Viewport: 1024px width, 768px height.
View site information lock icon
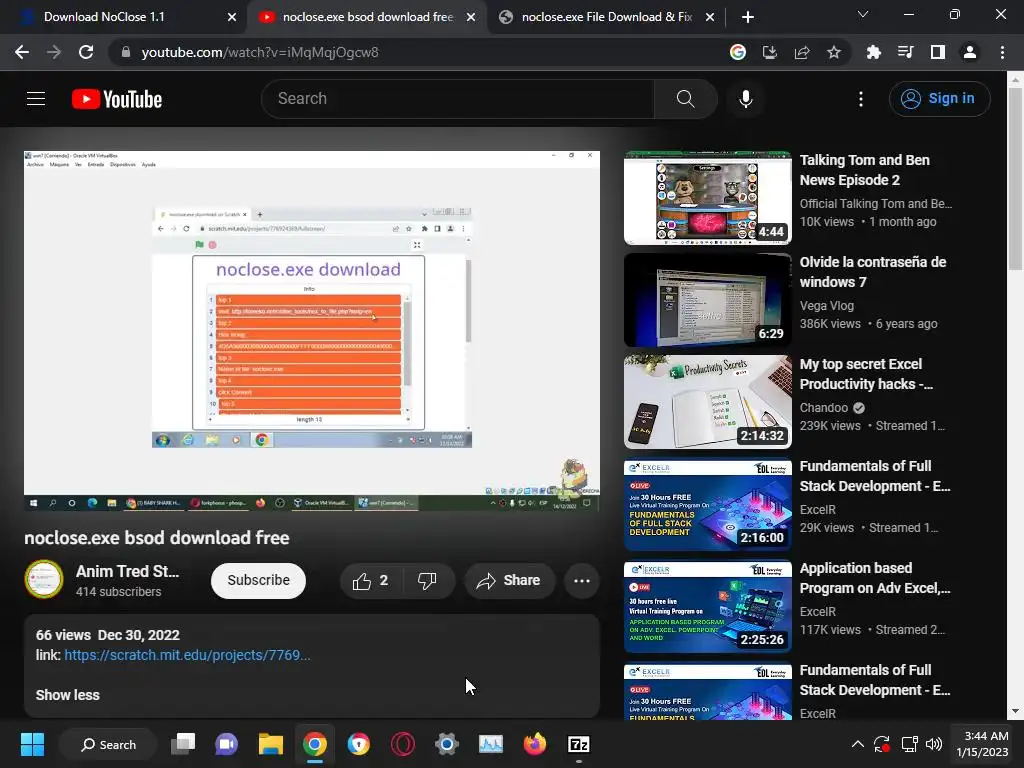pyautogui.click(x=126, y=52)
